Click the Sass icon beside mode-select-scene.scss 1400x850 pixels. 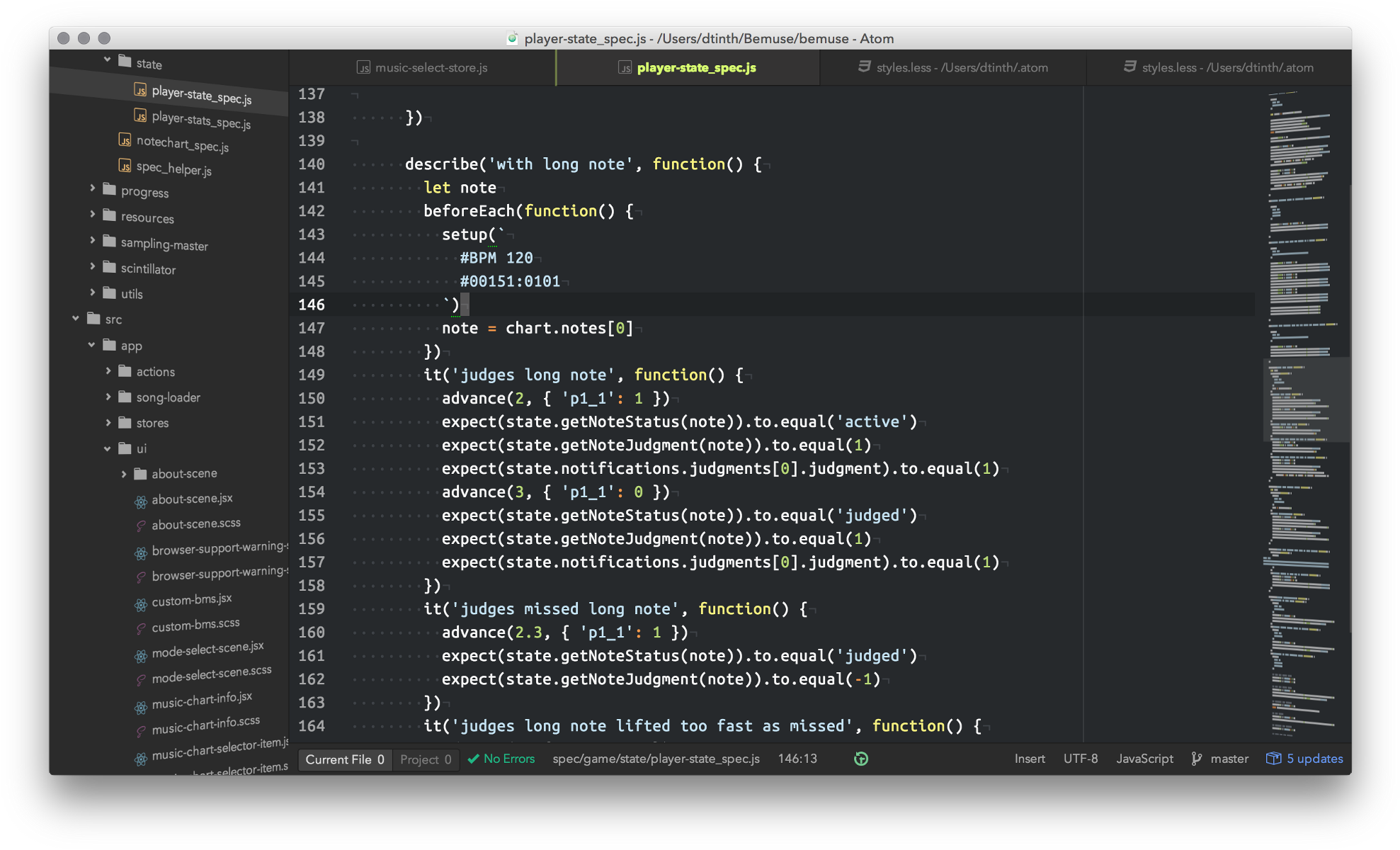click(141, 680)
